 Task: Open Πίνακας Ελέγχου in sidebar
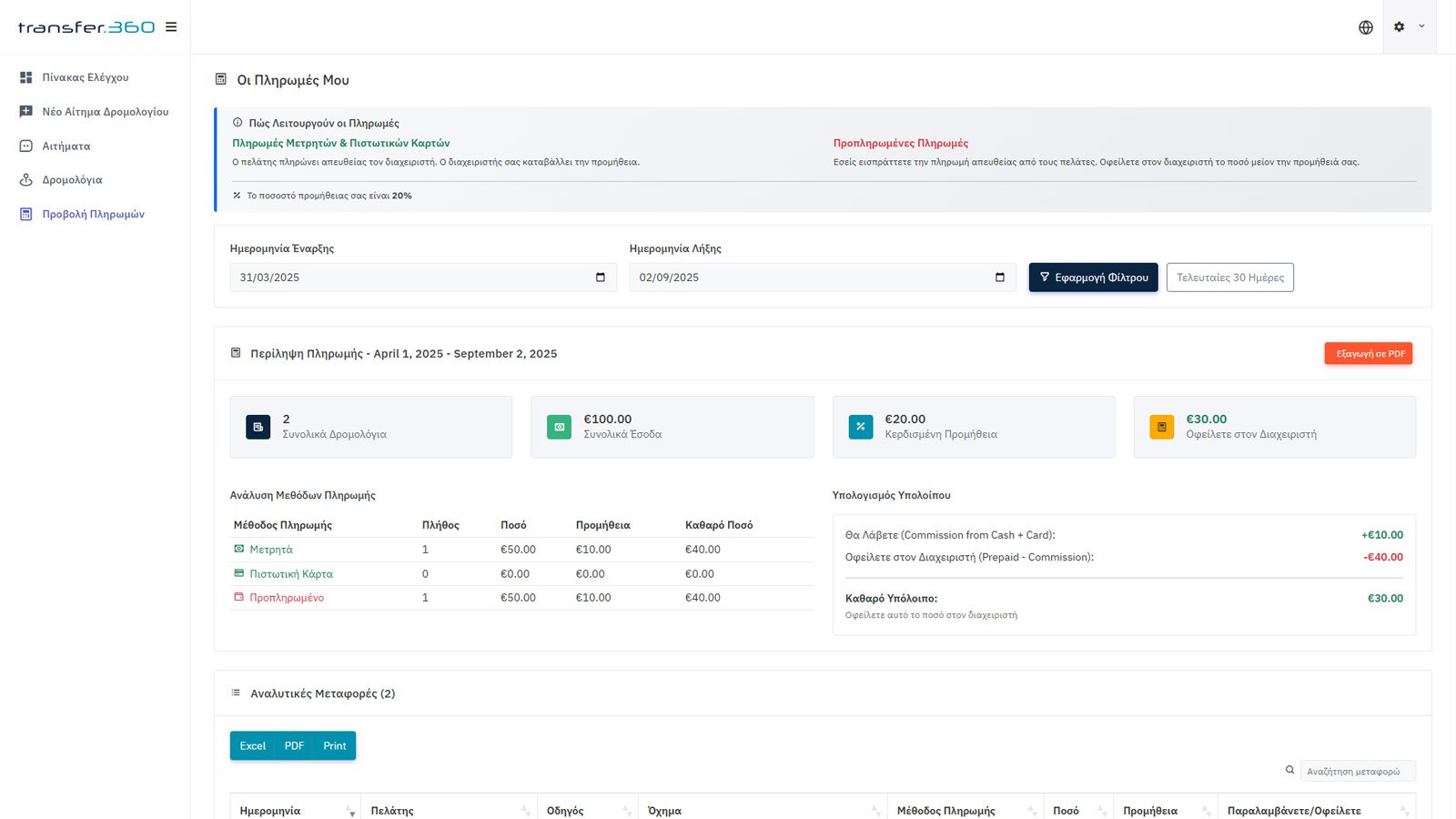coord(86,77)
